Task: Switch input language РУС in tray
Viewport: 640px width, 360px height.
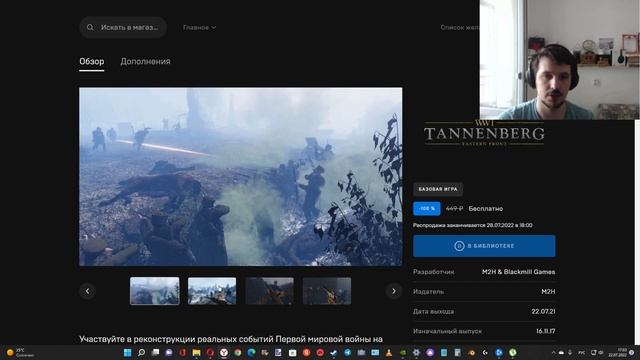Action: [582, 352]
